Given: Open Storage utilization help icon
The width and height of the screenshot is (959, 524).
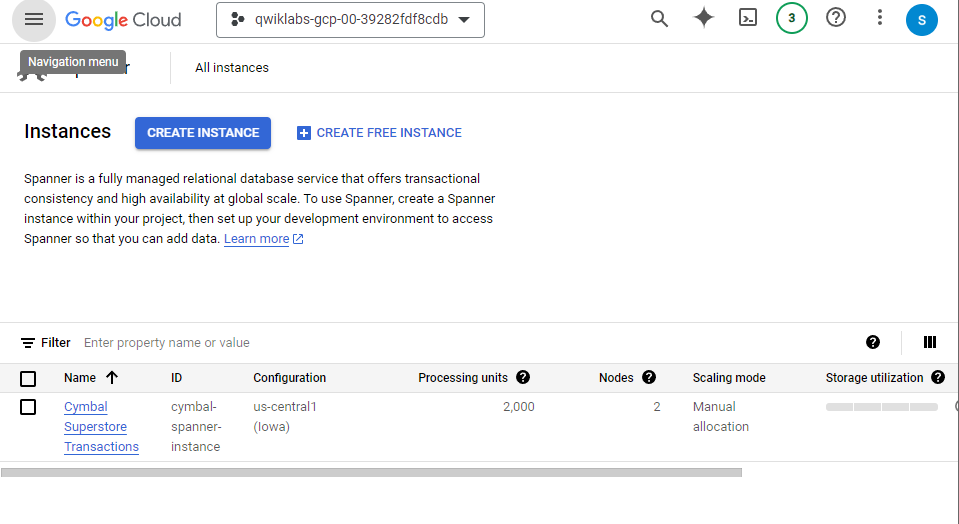Looking at the screenshot, I should pos(938,377).
